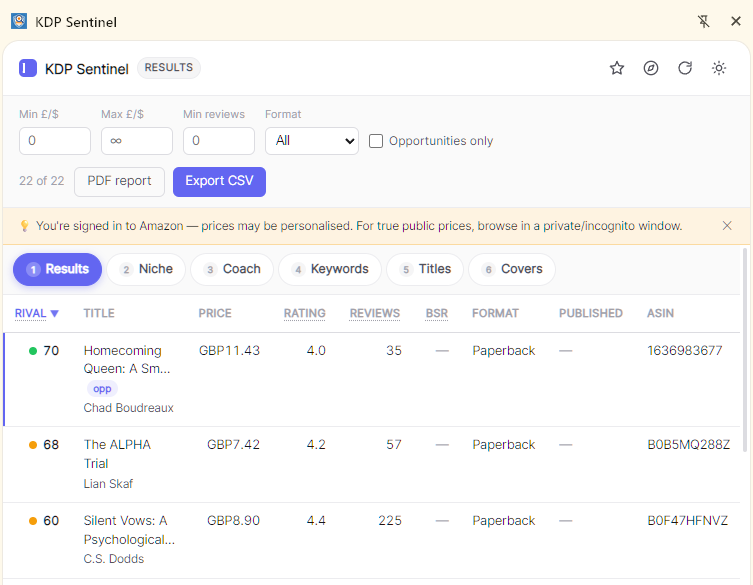This screenshot has height=585, width=753.
Task: Sort by the FORMAT column header
Action: pyautogui.click(x=495, y=313)
